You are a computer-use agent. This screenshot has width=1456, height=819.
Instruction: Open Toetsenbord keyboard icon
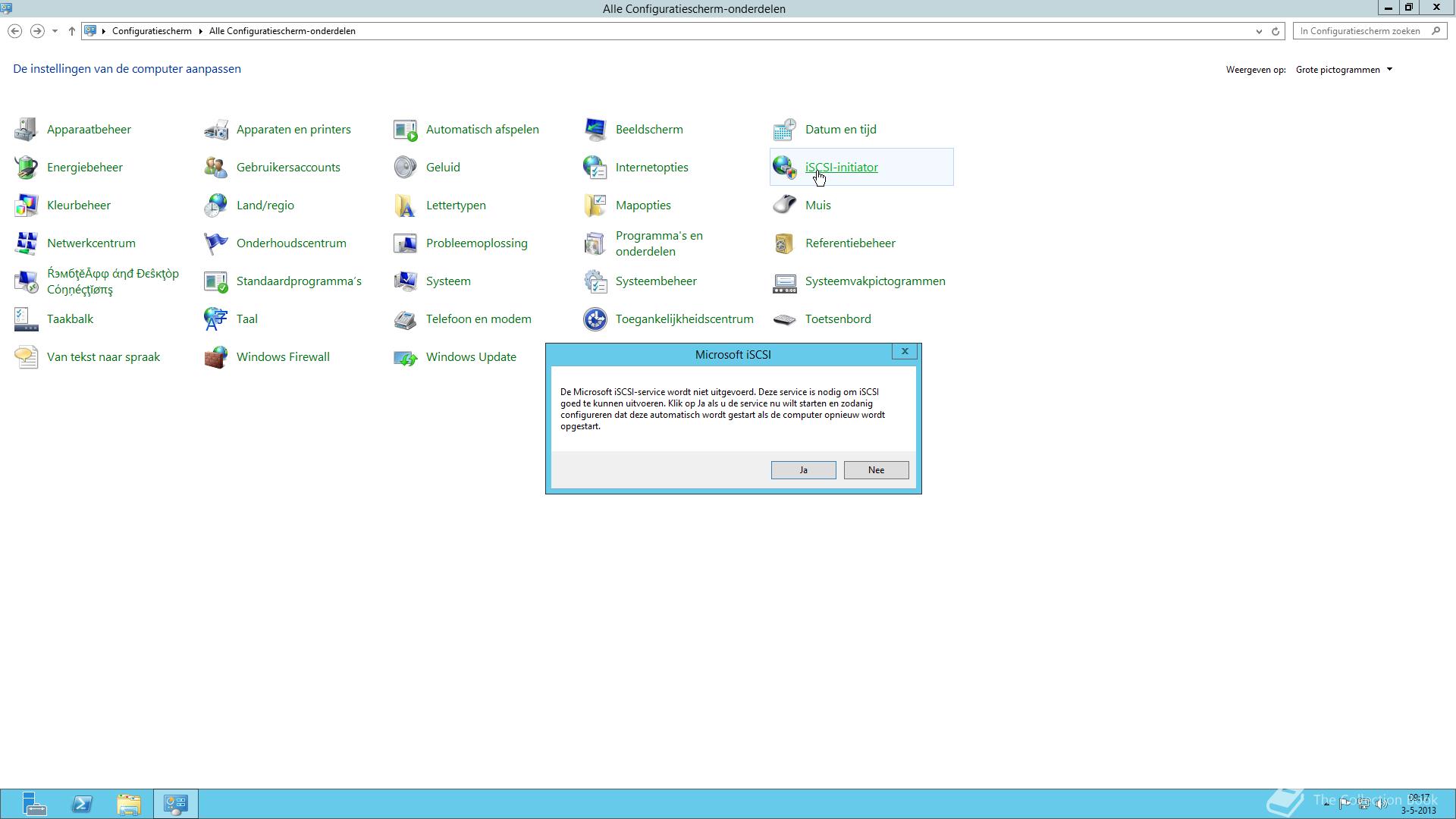pos(784,319)
